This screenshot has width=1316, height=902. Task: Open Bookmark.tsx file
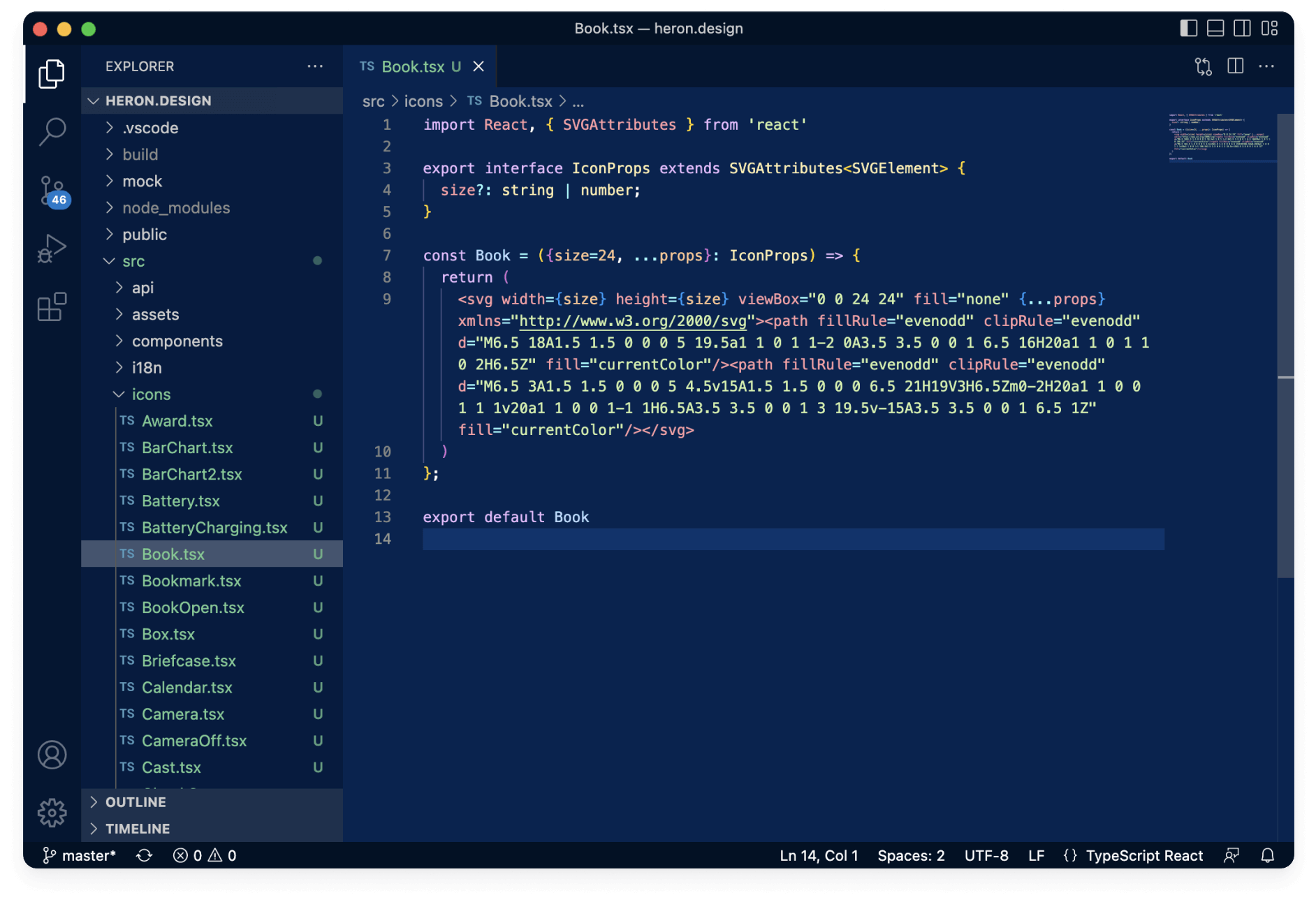tap(212, 581)
